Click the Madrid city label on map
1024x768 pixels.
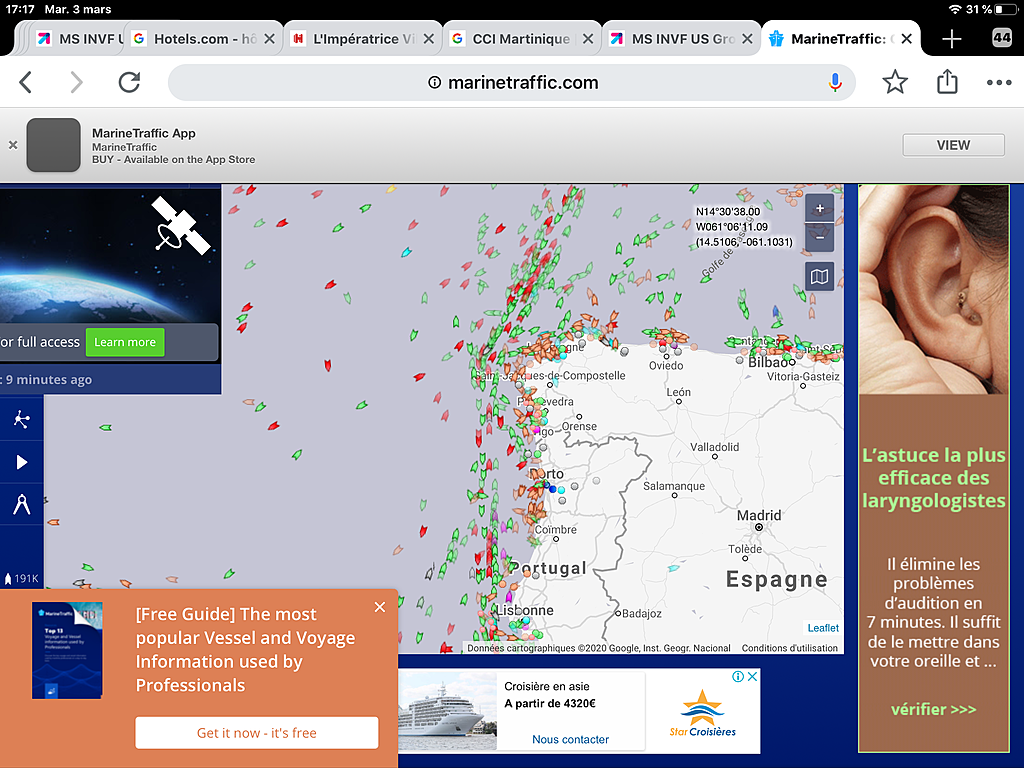pyautogui.click(x=759, y=515)
